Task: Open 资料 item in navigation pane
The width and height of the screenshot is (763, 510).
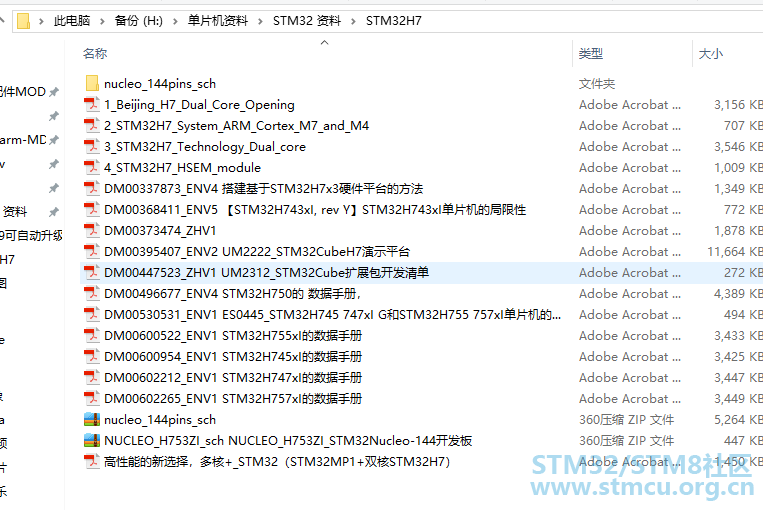Action: (x=15, y=212)
